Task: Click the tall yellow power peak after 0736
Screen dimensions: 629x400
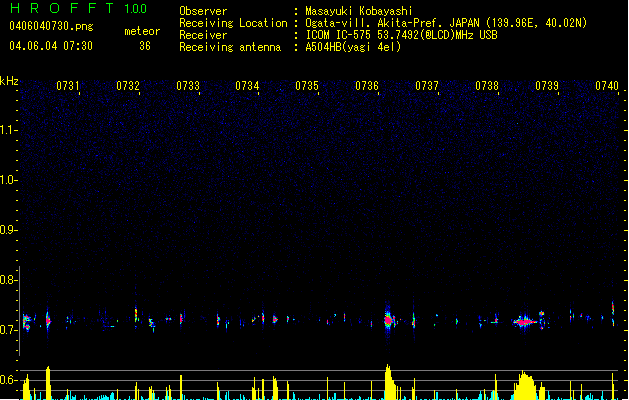Action: pyautogui.click(x=389, y=382)
